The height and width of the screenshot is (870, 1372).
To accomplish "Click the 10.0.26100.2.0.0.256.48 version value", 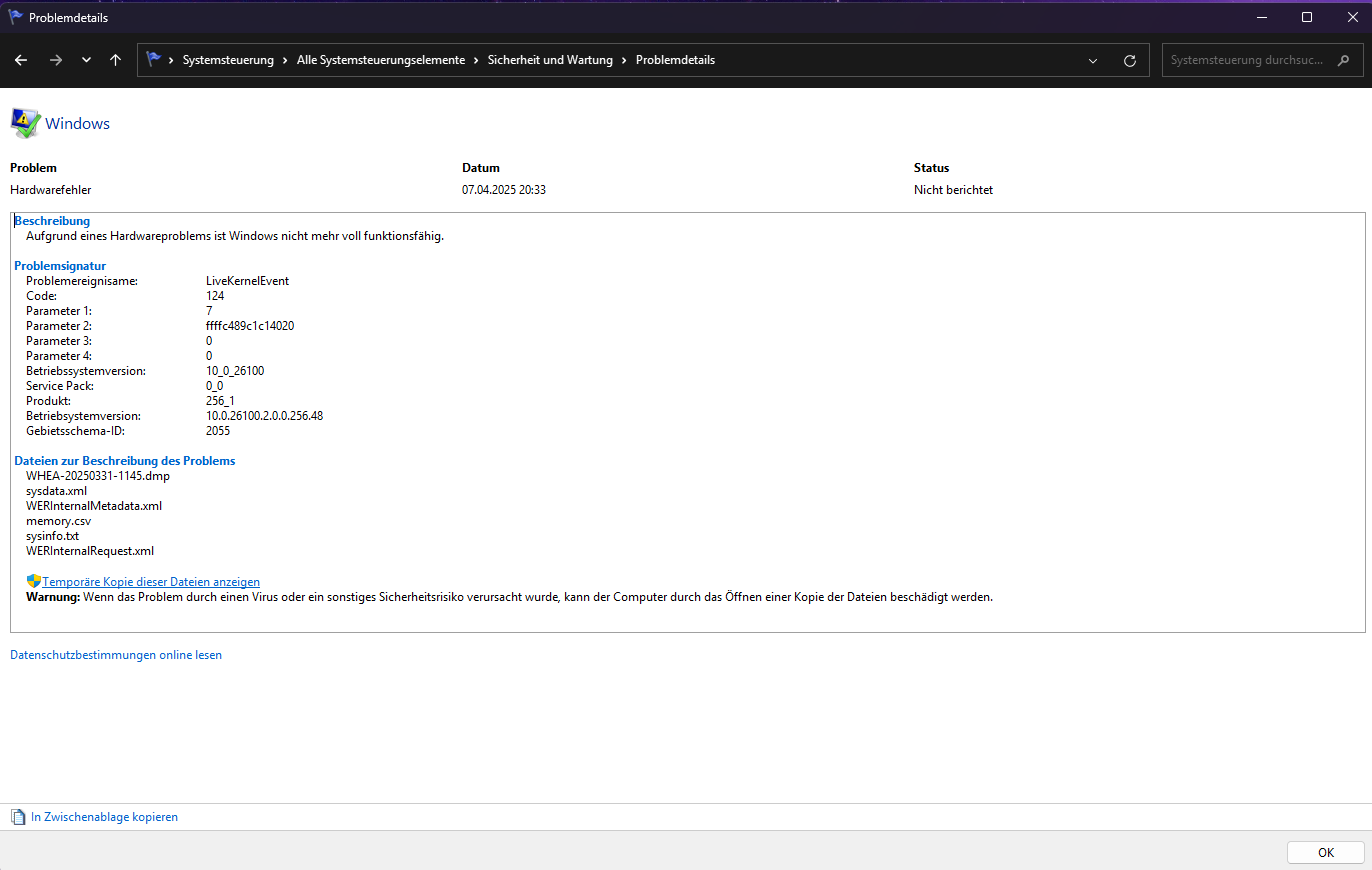I will click(x=264, y=416).
